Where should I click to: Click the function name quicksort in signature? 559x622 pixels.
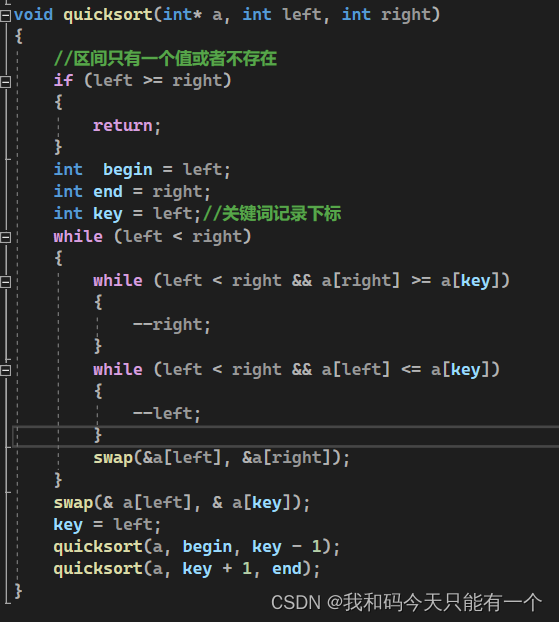click(x=108, y=15)
